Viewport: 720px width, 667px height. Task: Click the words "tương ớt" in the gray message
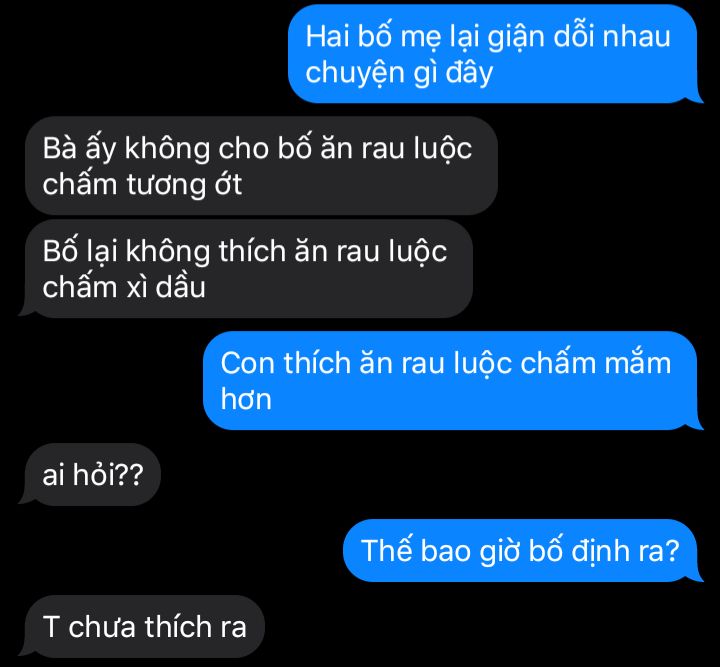184,185
